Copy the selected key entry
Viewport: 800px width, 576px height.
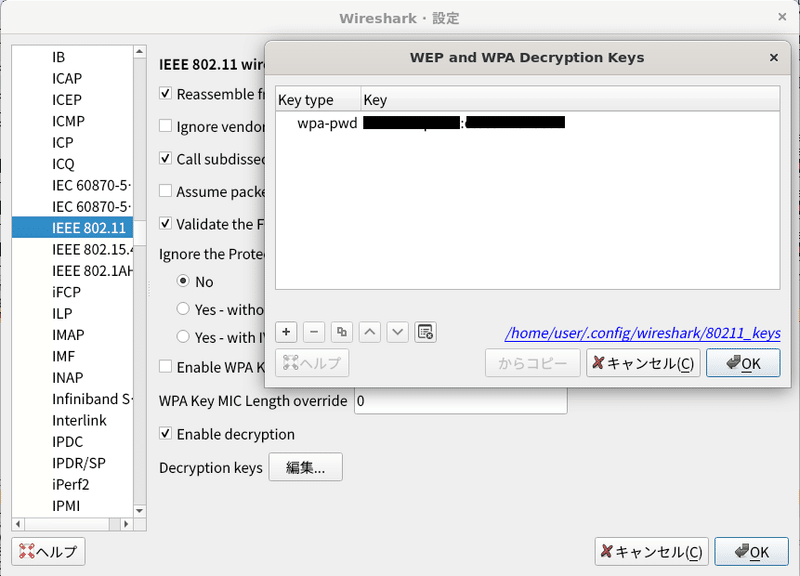[x=342, y=332]
